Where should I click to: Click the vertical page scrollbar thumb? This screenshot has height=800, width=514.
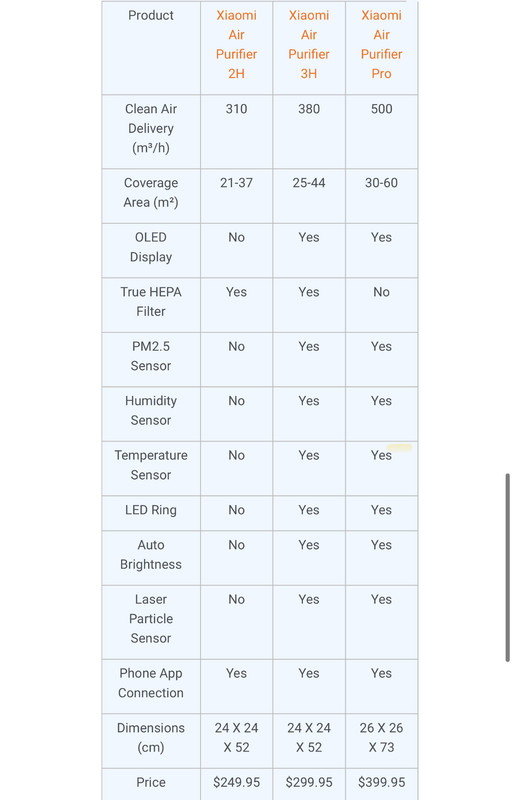[x=507, y=567]
